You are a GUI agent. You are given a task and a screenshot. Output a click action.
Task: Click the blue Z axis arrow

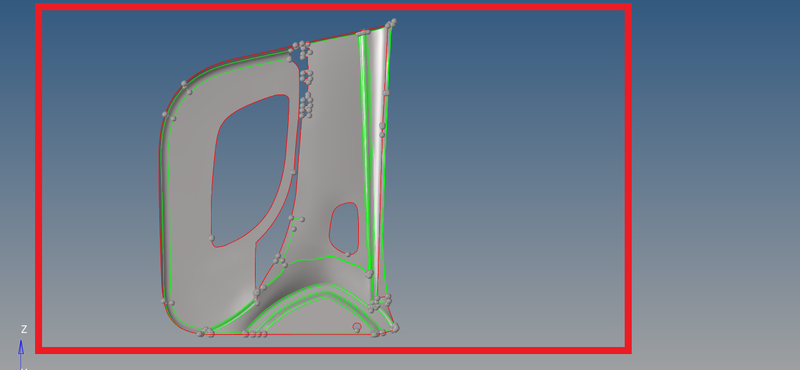[21, 348]
